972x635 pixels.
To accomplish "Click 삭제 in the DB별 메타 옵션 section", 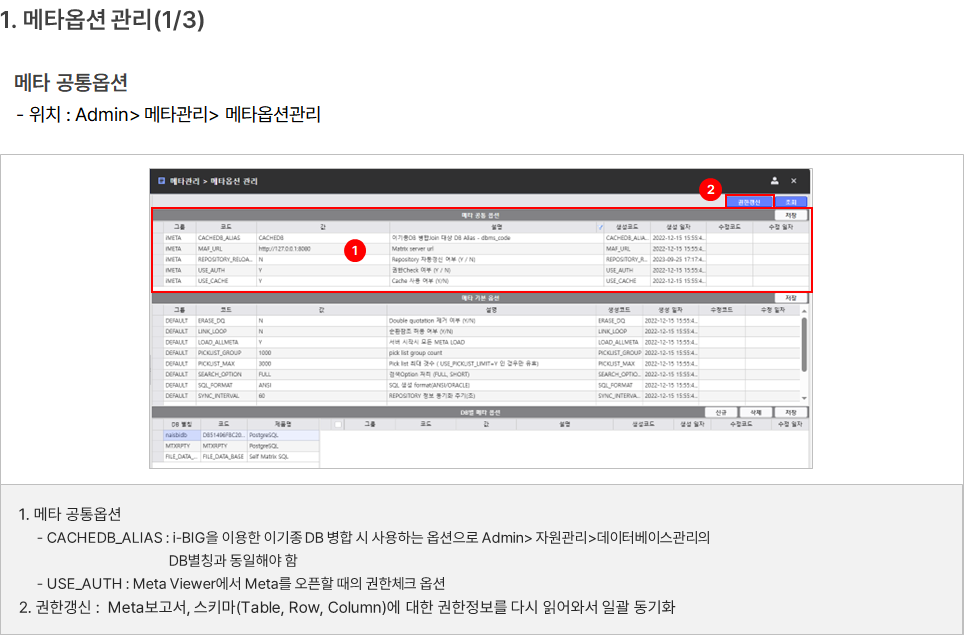I will (756, 412).
